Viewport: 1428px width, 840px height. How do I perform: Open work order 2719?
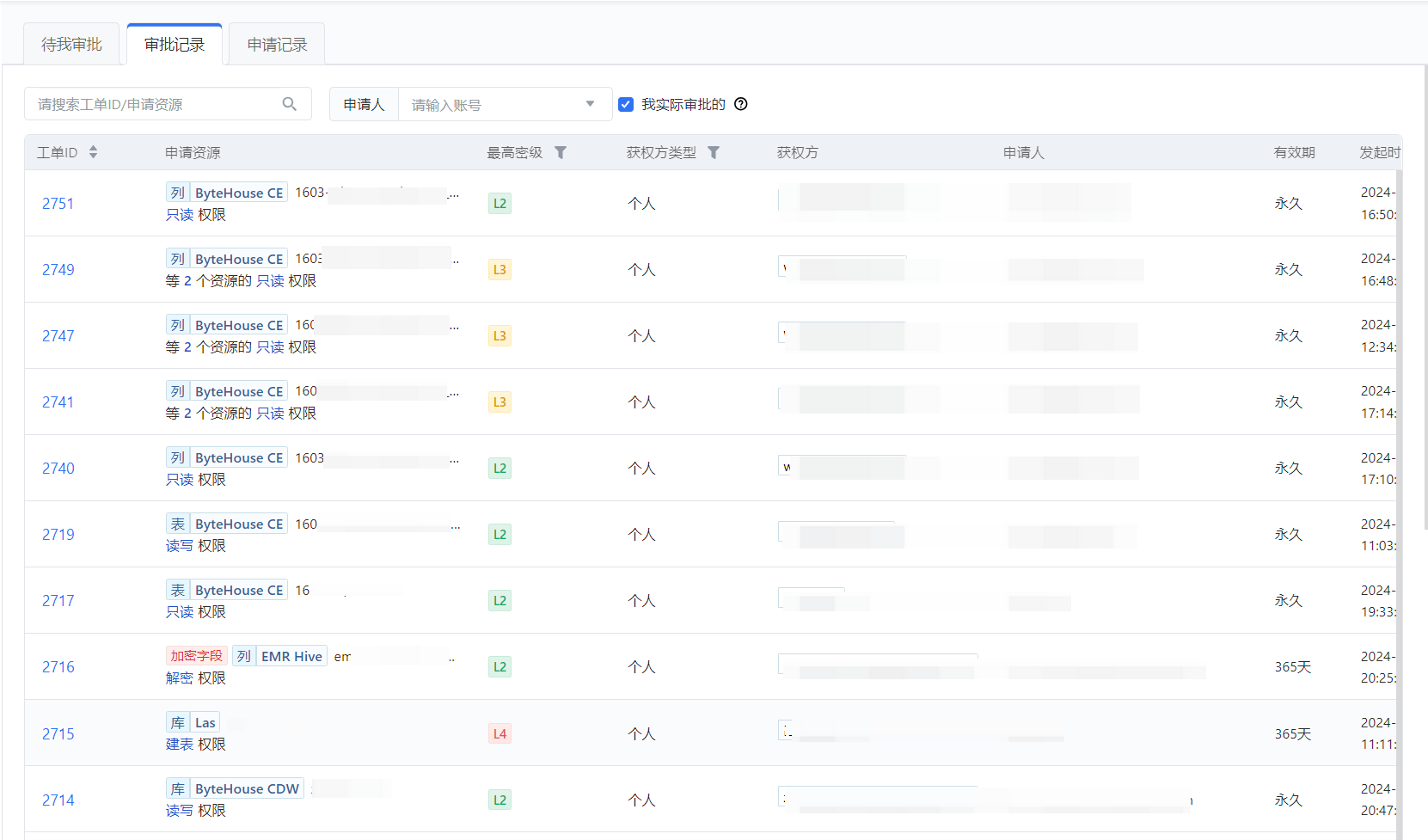click(58, 535)
